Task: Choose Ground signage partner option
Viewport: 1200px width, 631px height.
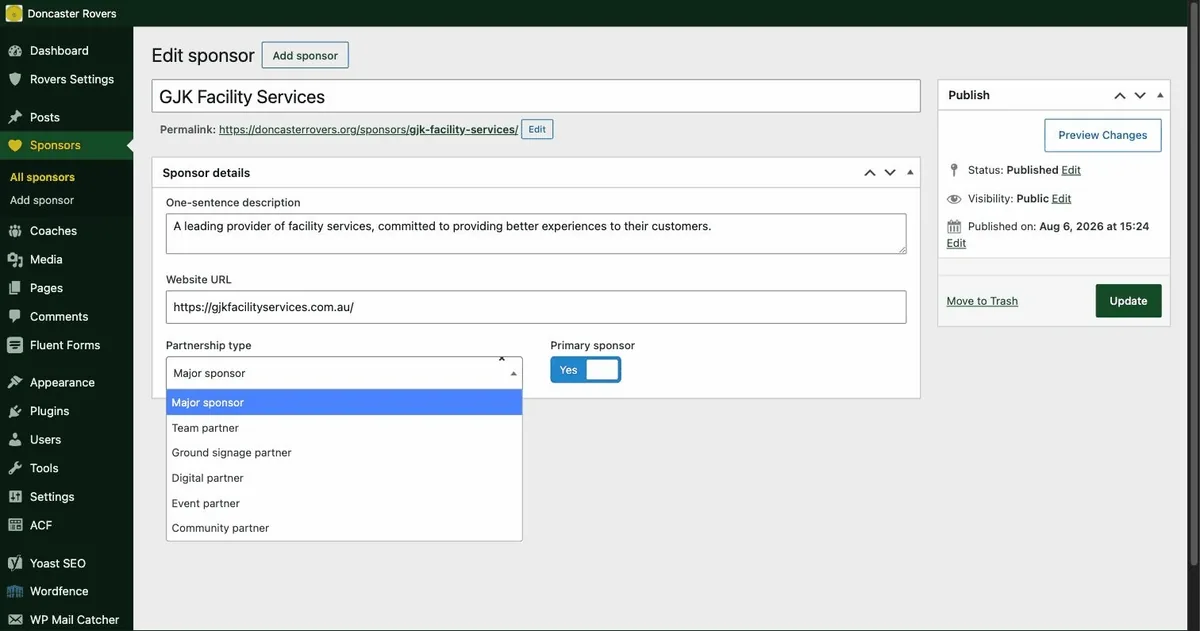Action: [344, 453]
